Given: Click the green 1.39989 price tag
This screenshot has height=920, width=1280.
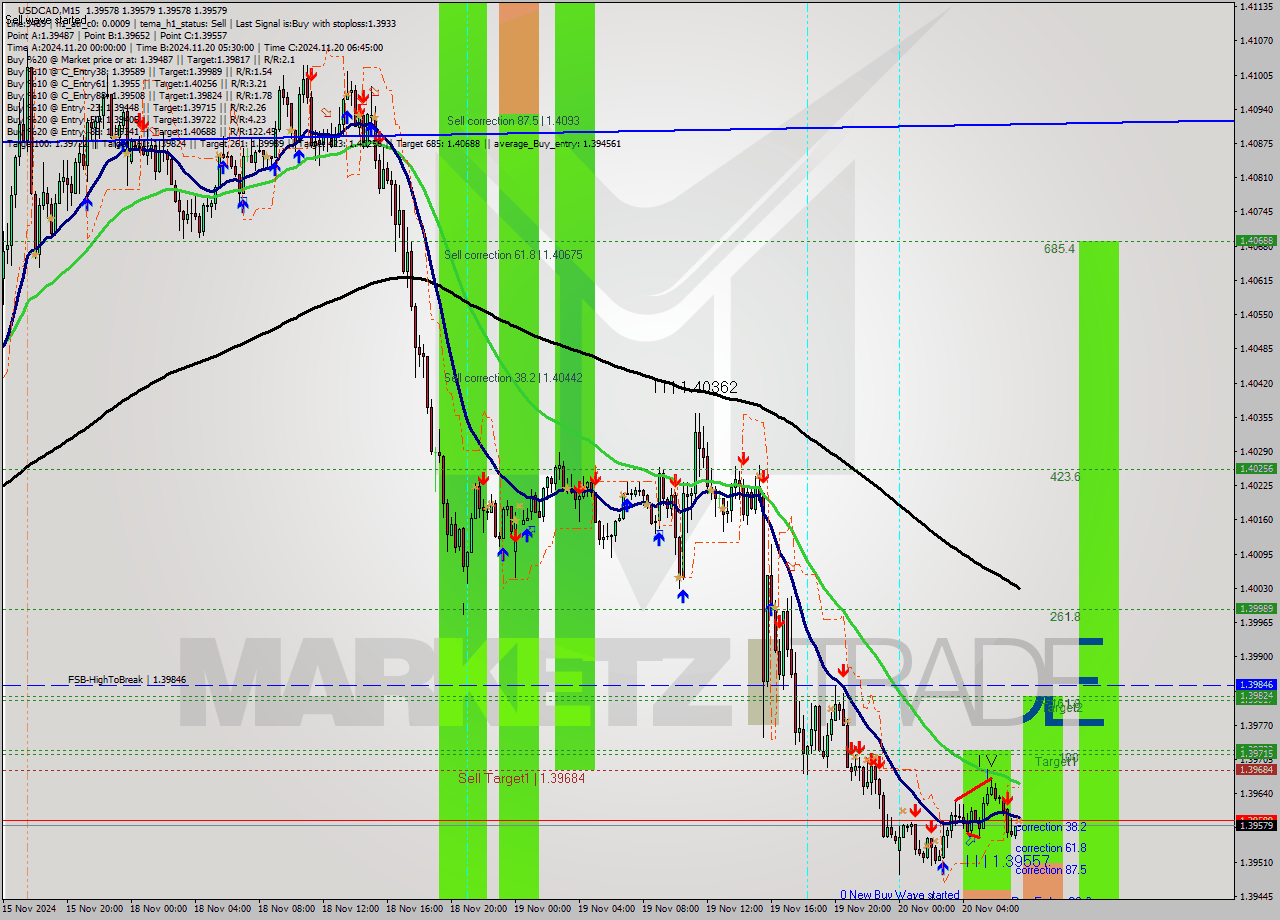Looking at the screenshot, I should point(1256,608).
